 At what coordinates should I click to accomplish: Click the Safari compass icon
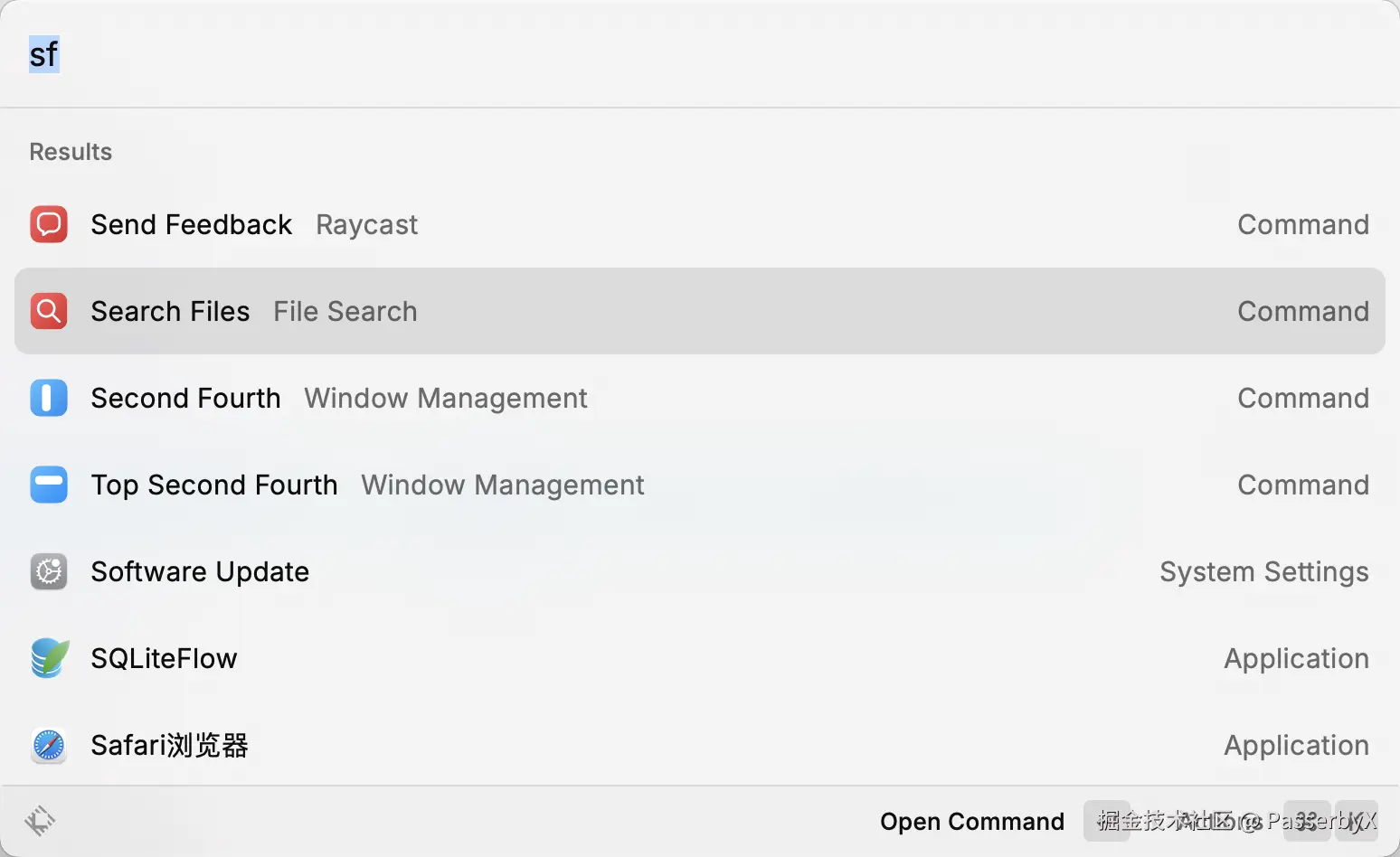[49, 745]
